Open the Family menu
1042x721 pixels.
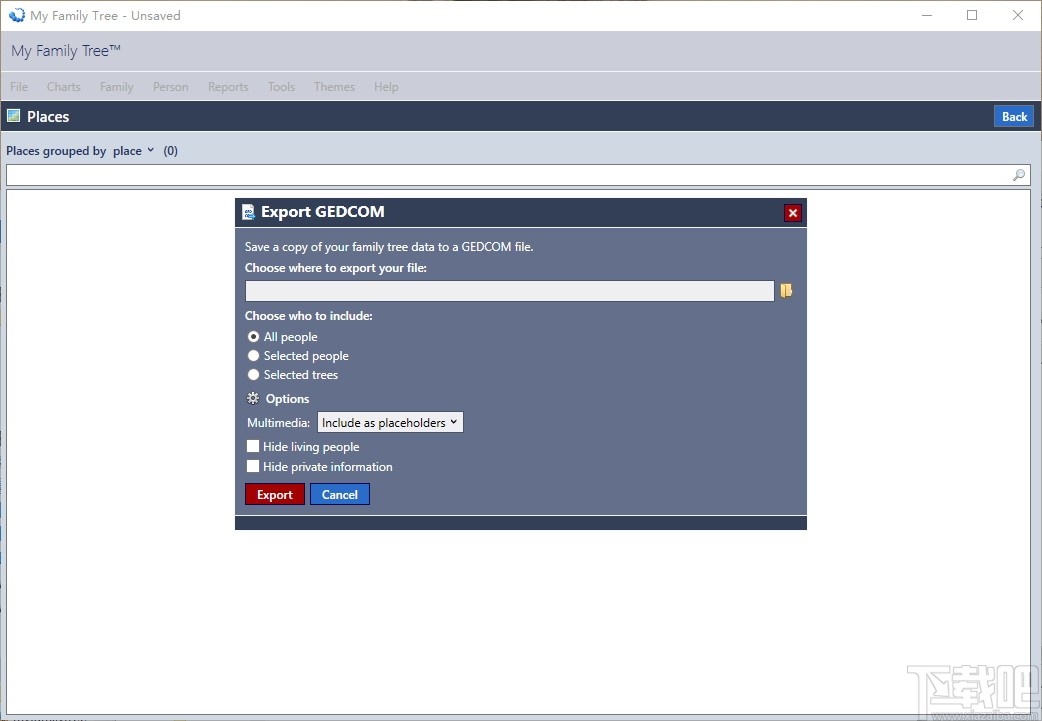coord(117,87)
